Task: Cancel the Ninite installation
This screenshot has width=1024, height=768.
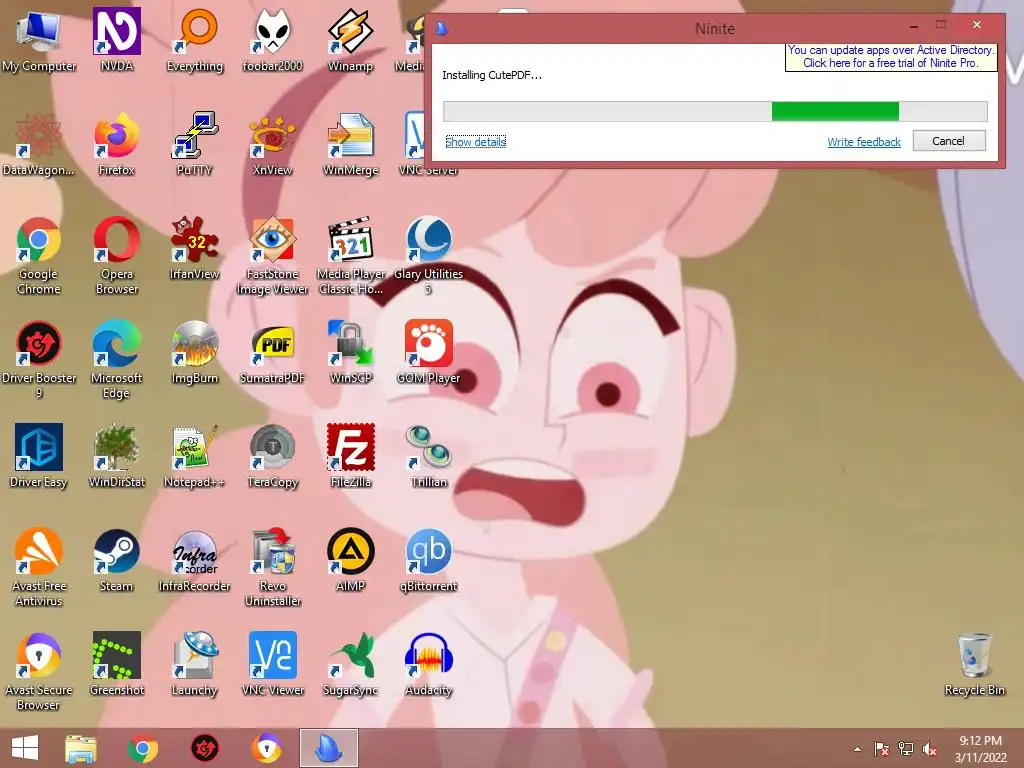Action: point(948,140)
